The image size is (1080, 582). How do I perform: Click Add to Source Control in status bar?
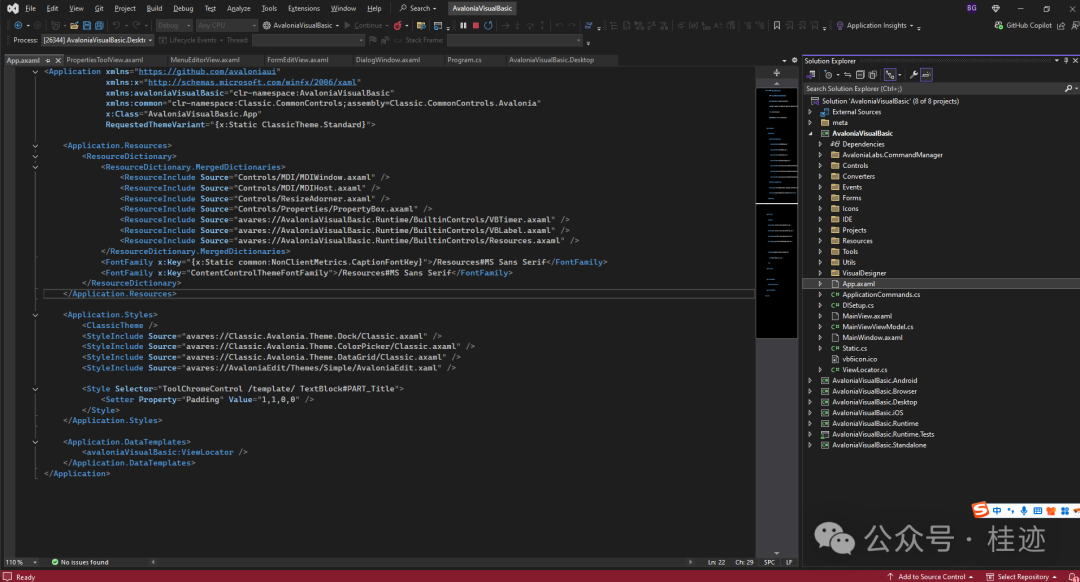pos(930,576)
